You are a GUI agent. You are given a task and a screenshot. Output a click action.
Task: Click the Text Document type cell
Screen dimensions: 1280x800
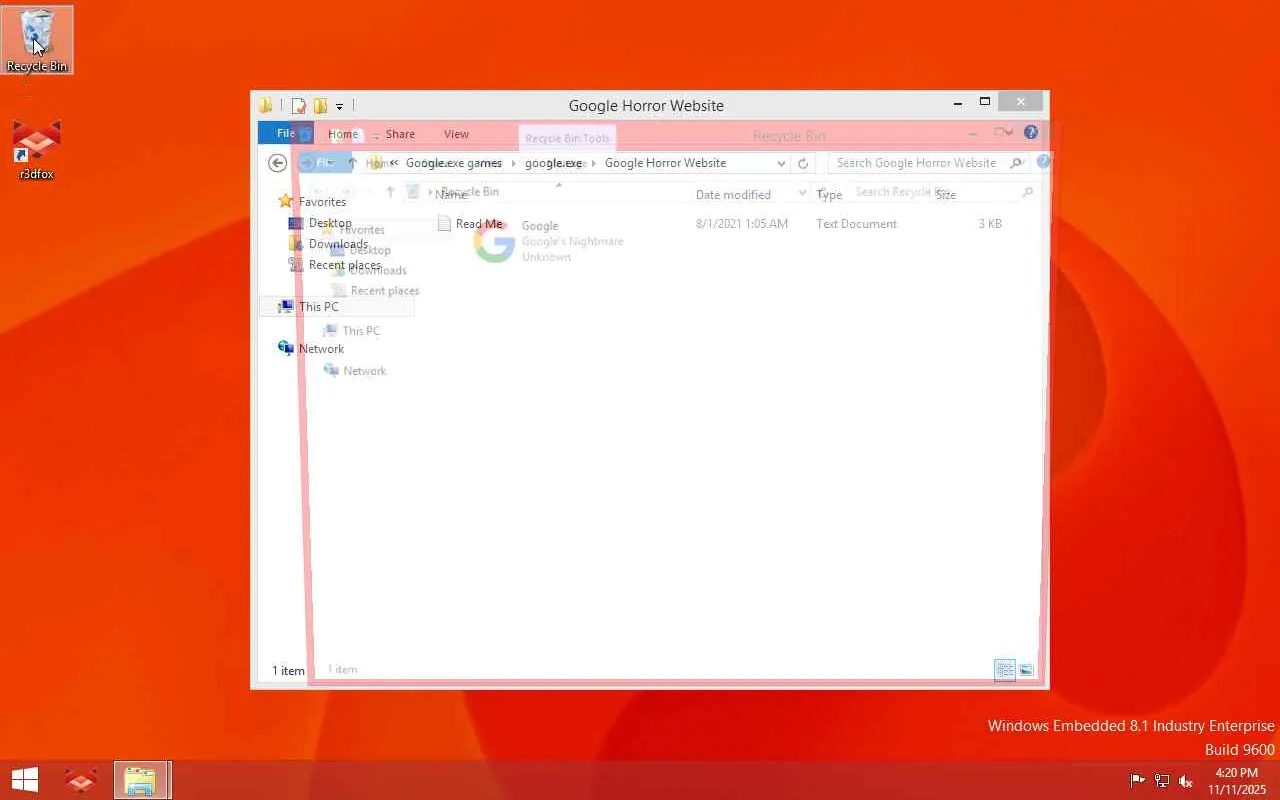(x=856, y=224)
